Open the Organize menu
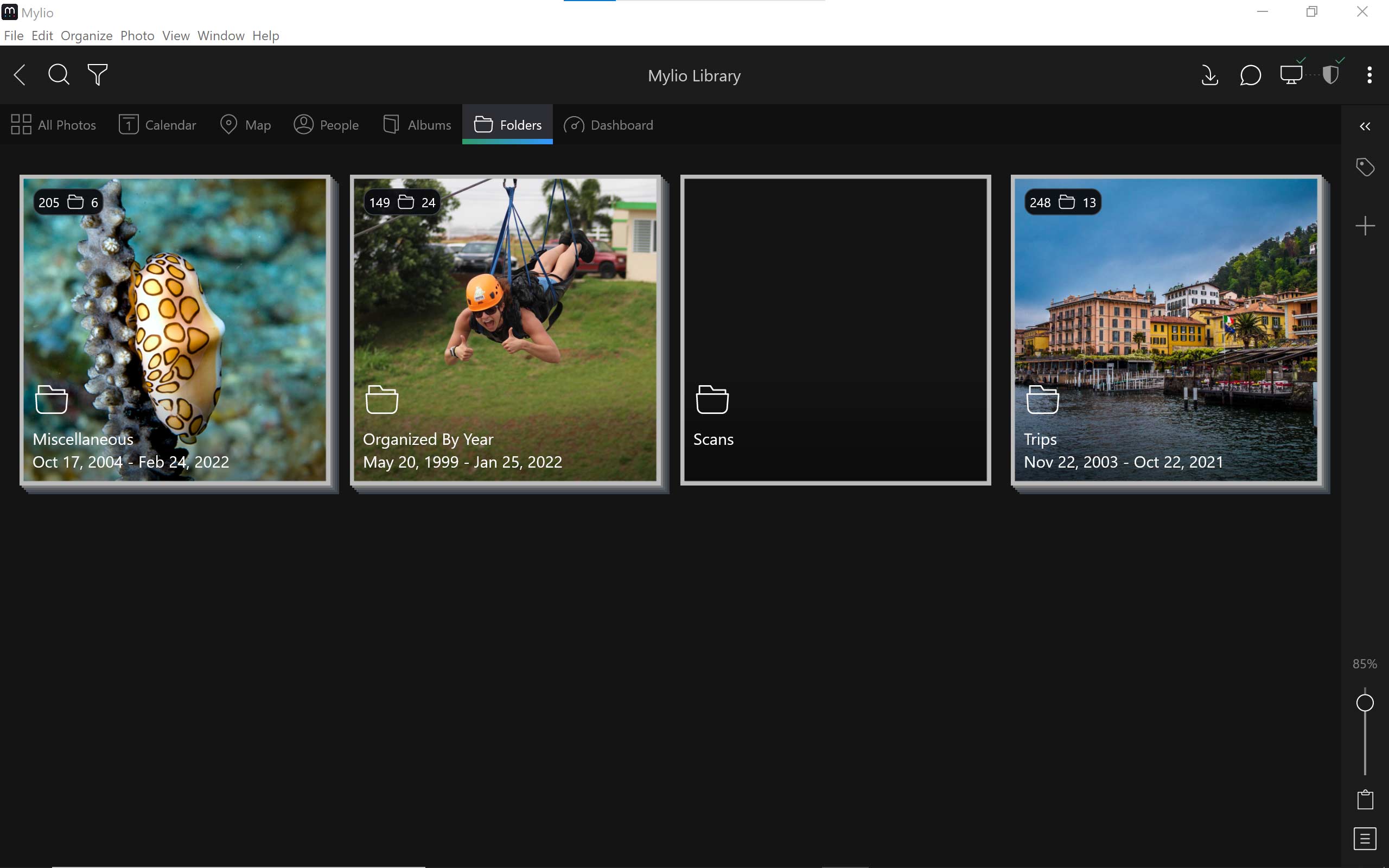Viewport: 1389px width, 868px height. [x=86, y=36]
